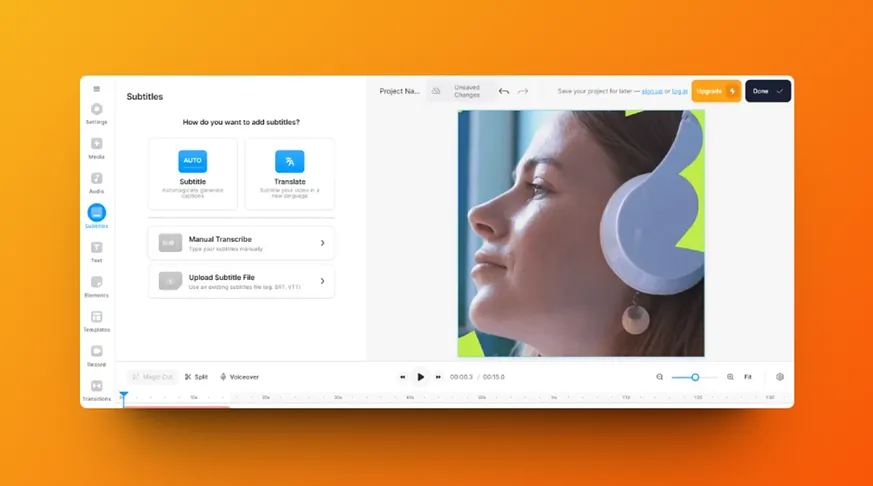873x486 pixels.
Task: Click the Unsaved Changes cloud status
Action: coord(458,91)
